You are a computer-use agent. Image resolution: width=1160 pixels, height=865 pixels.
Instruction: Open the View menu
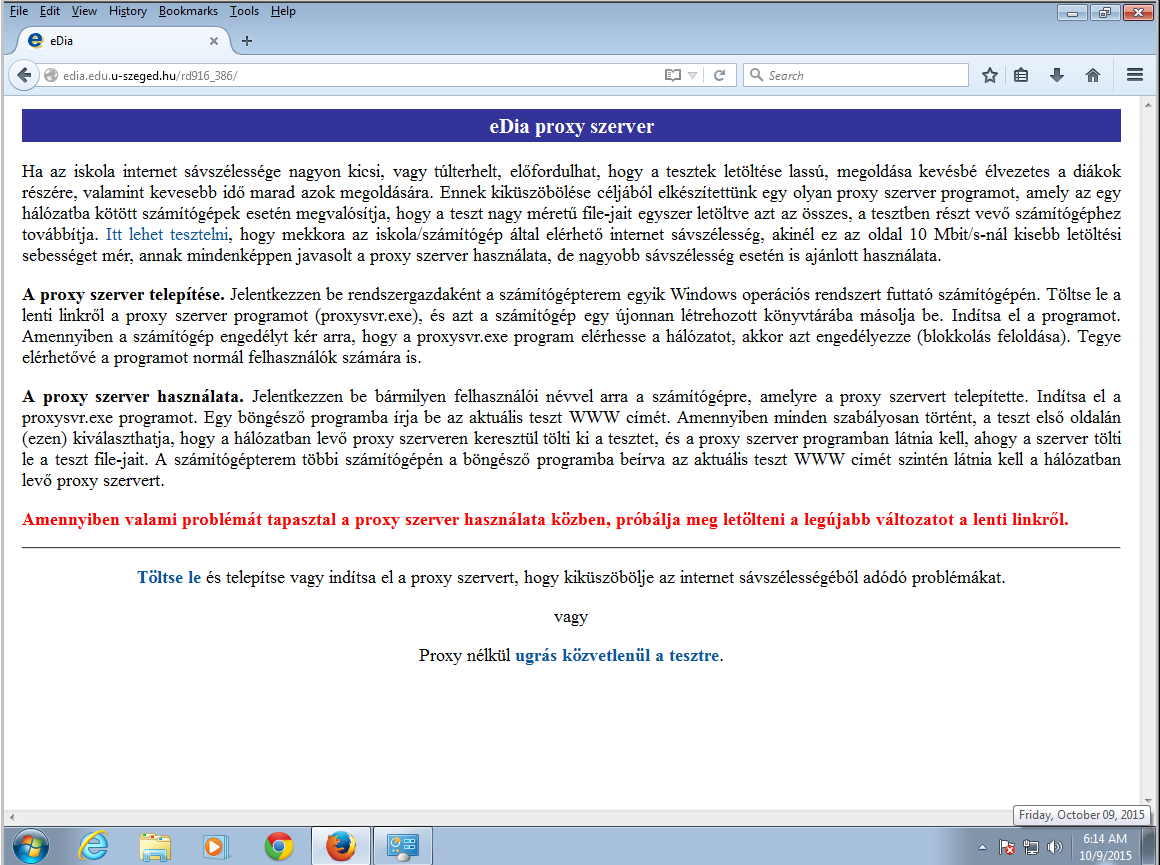tap(84, 11)
